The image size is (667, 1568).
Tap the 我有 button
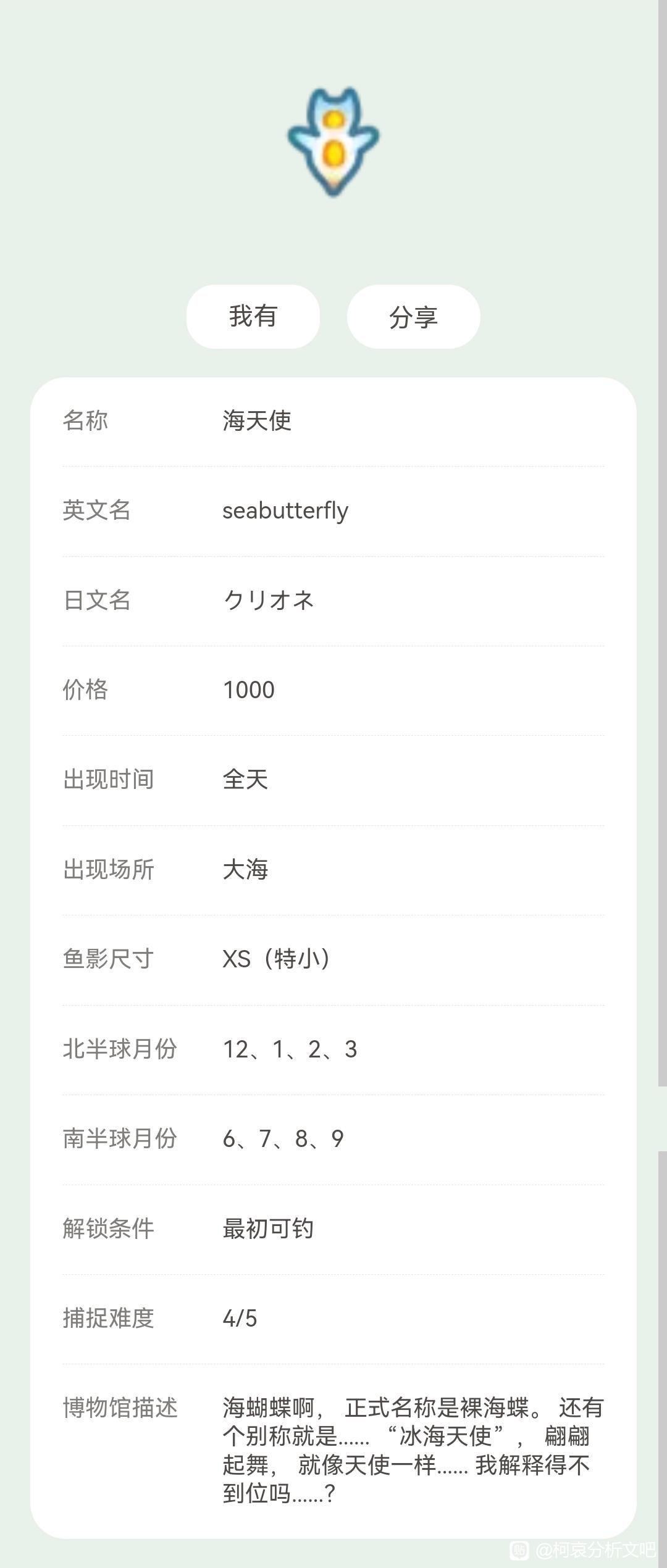click(253, 317)
